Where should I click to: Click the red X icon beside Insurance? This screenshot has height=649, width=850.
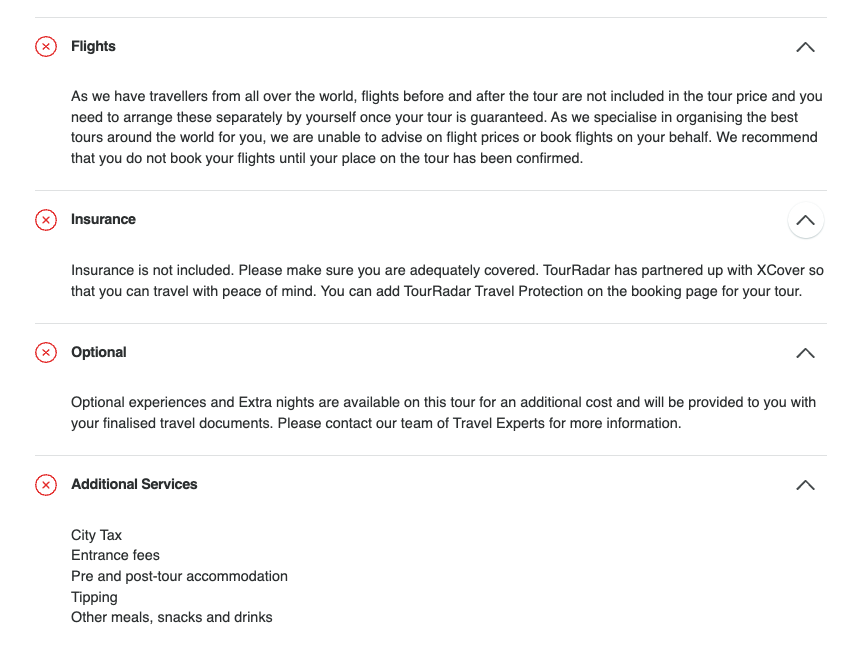[46, 220]
